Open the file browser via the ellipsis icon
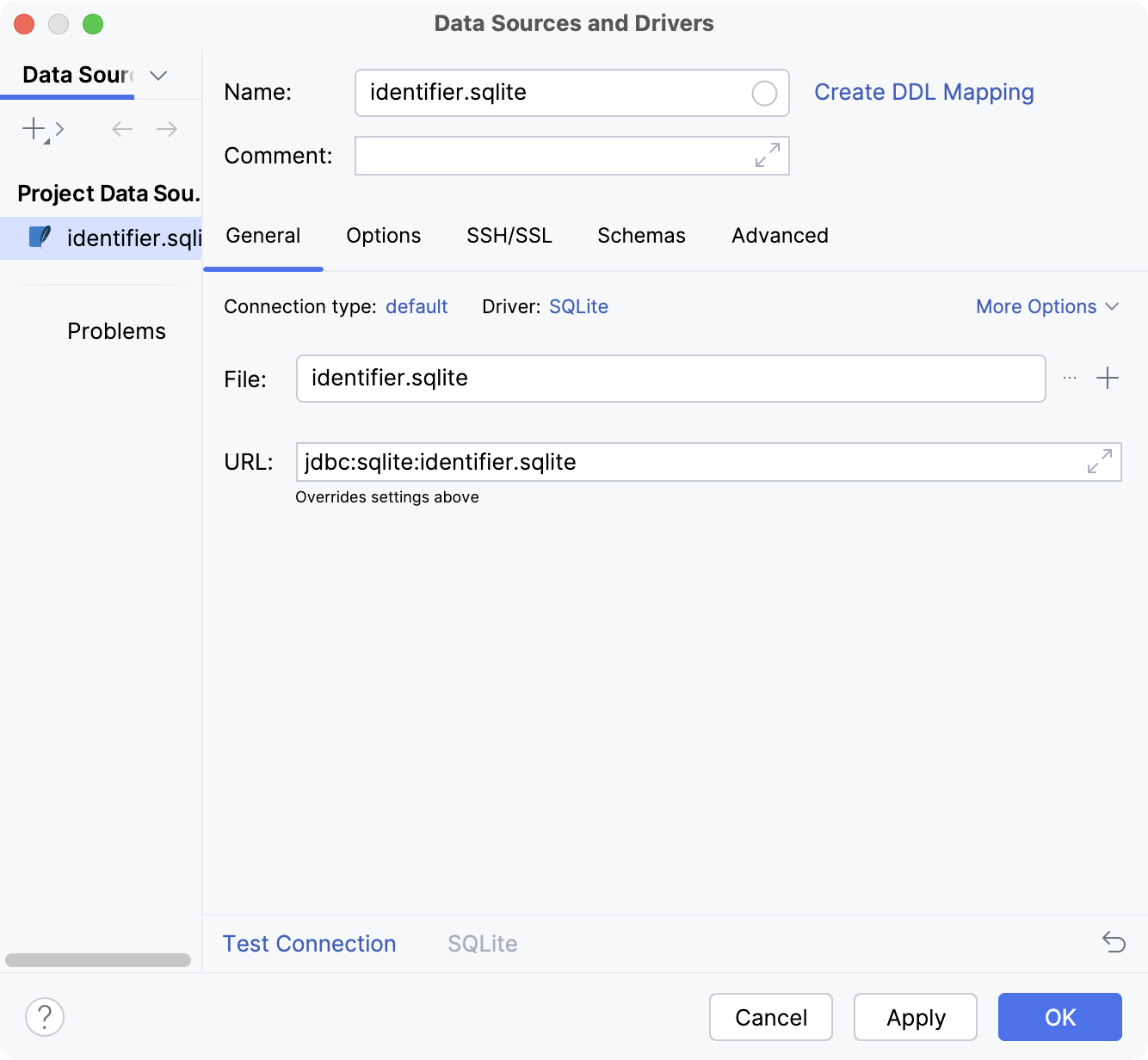This screenshot has height=1060, width=1148. [1069, 379]
